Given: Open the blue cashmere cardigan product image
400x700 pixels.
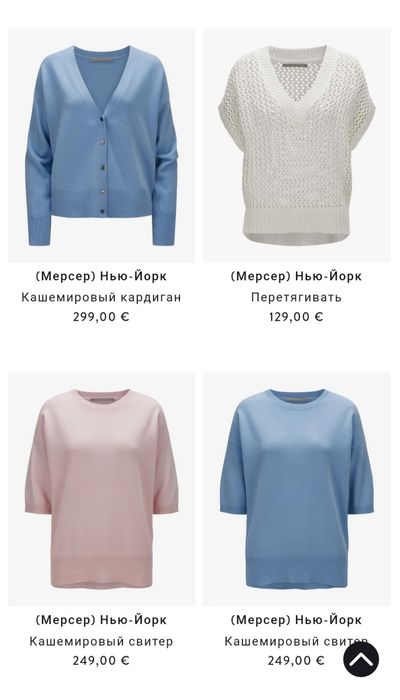Looking at the screenshot, I should tap(101, 146).
